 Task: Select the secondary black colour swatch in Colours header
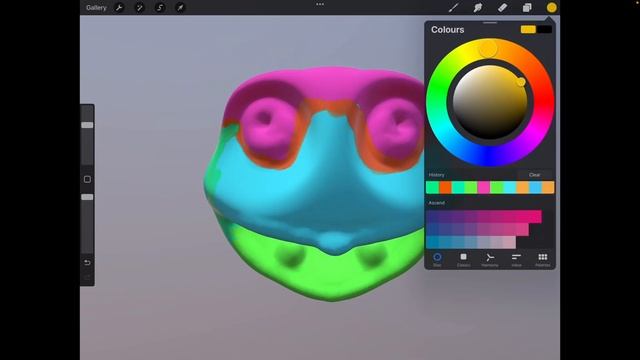544,29
